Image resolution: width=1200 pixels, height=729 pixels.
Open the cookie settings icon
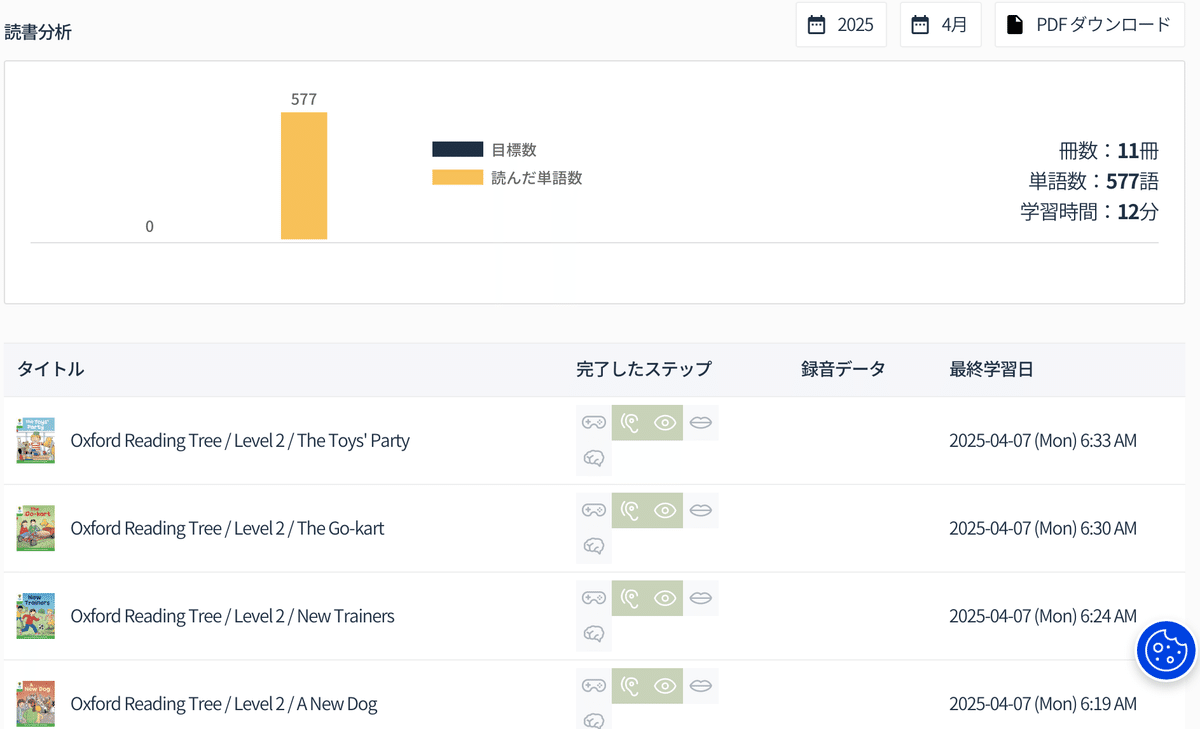pyautogui.click(x=1166, y=652)
